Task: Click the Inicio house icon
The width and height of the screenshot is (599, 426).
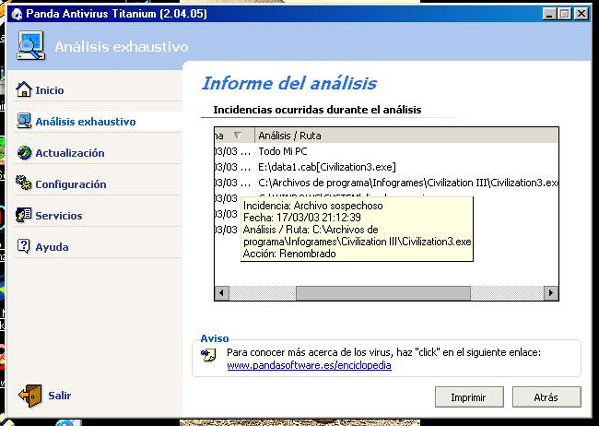Action: (x=24, y=89)
